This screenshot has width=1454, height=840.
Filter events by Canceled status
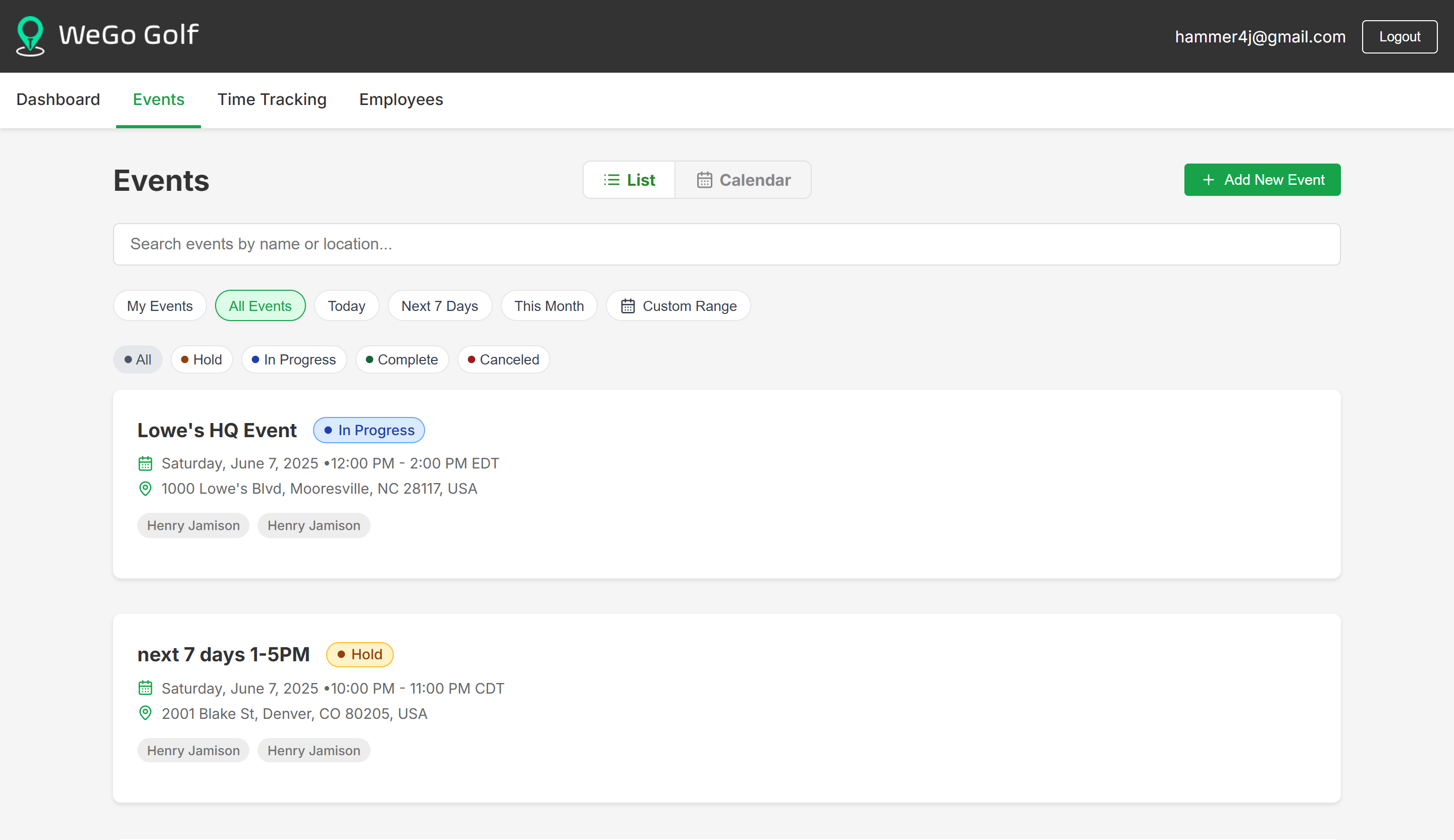point(504,359)
